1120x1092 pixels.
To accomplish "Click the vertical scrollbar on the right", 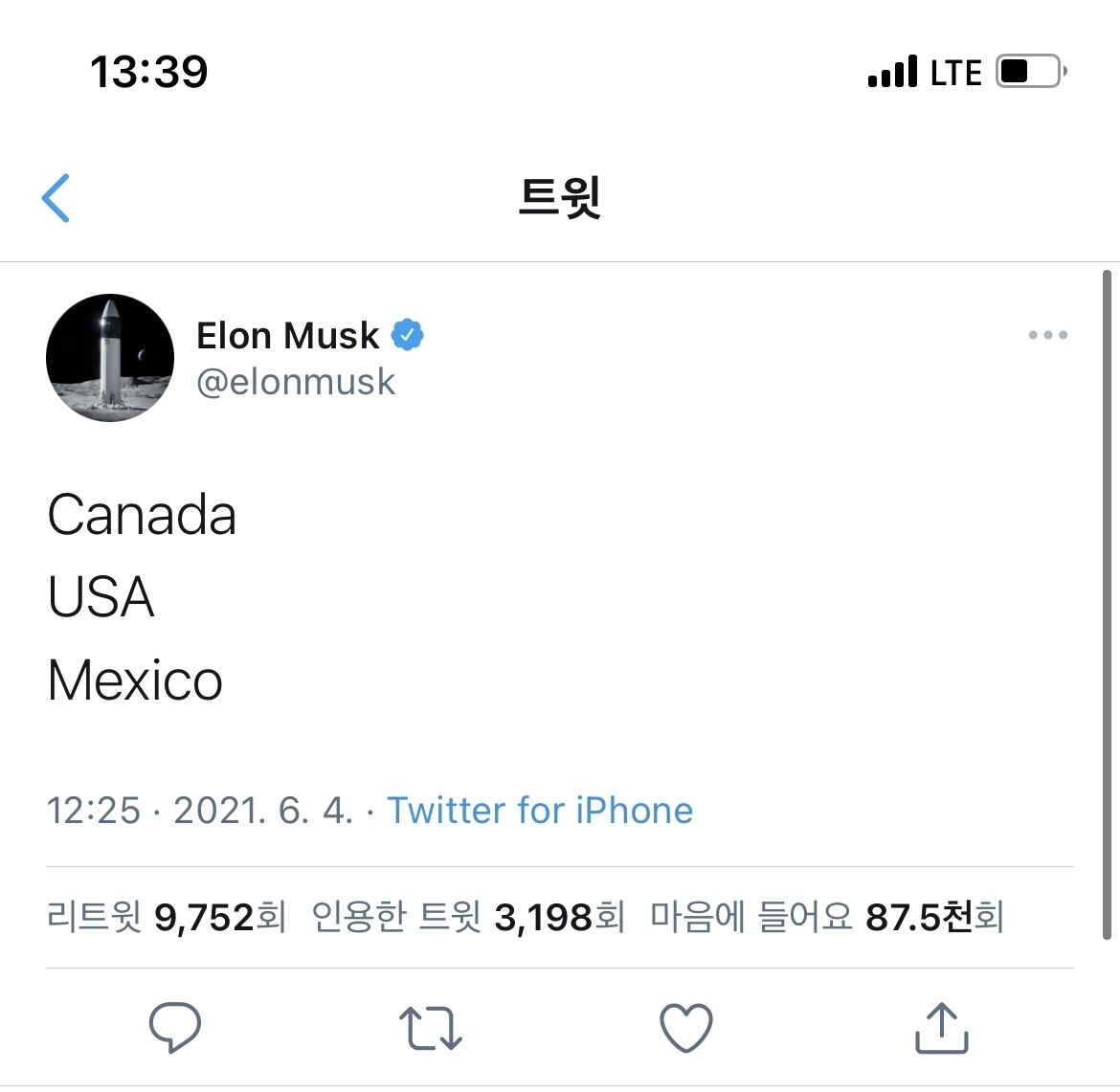I will coord(1107,603).
